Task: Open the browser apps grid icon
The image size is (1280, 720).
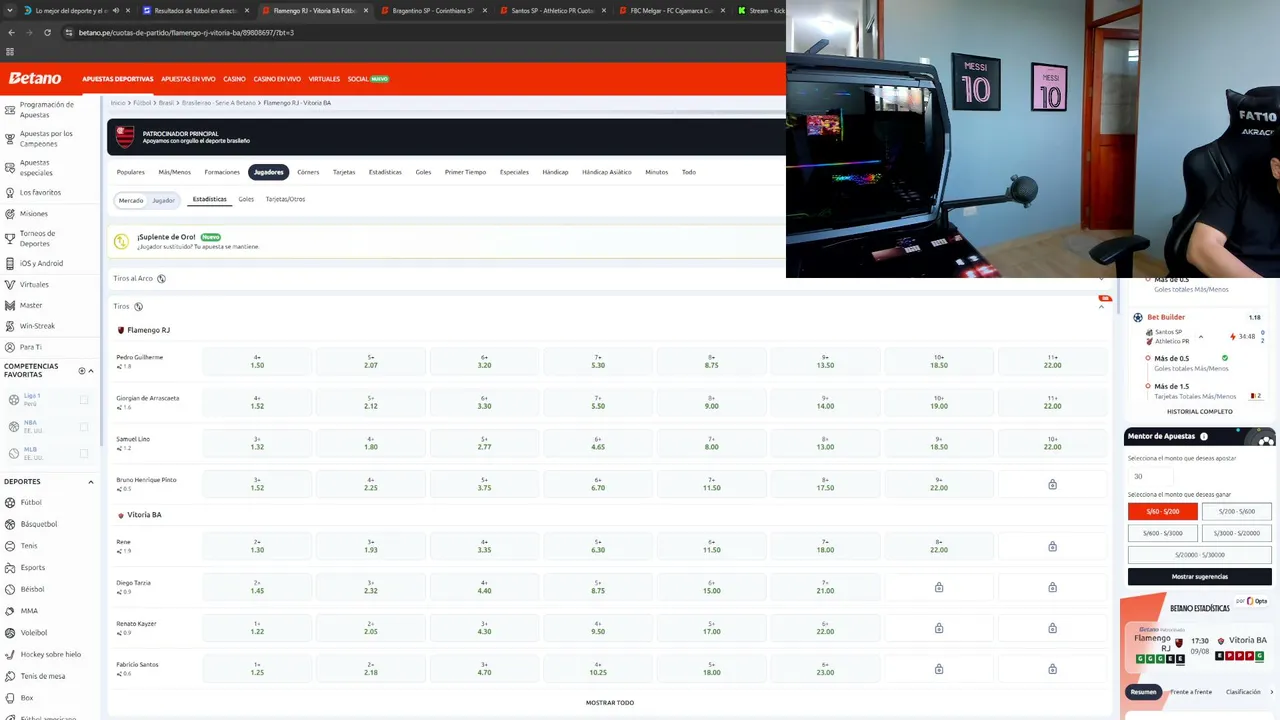Action: pos(10,52)
